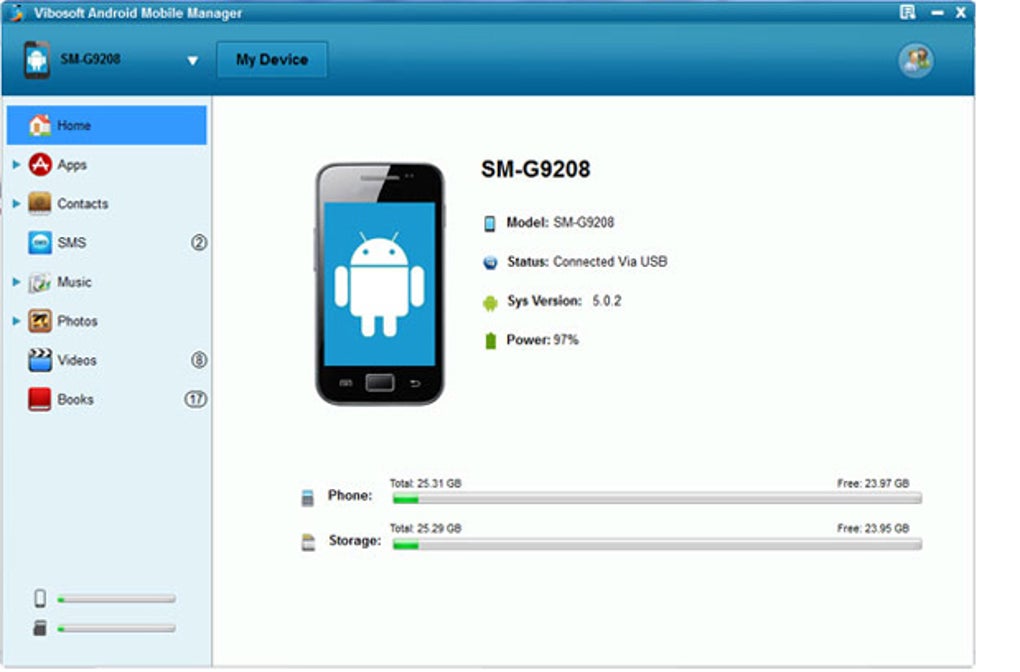Select the Books label in sidebar
The width and height of the screenshot is (1020, 672).
(x=75, y=399)
